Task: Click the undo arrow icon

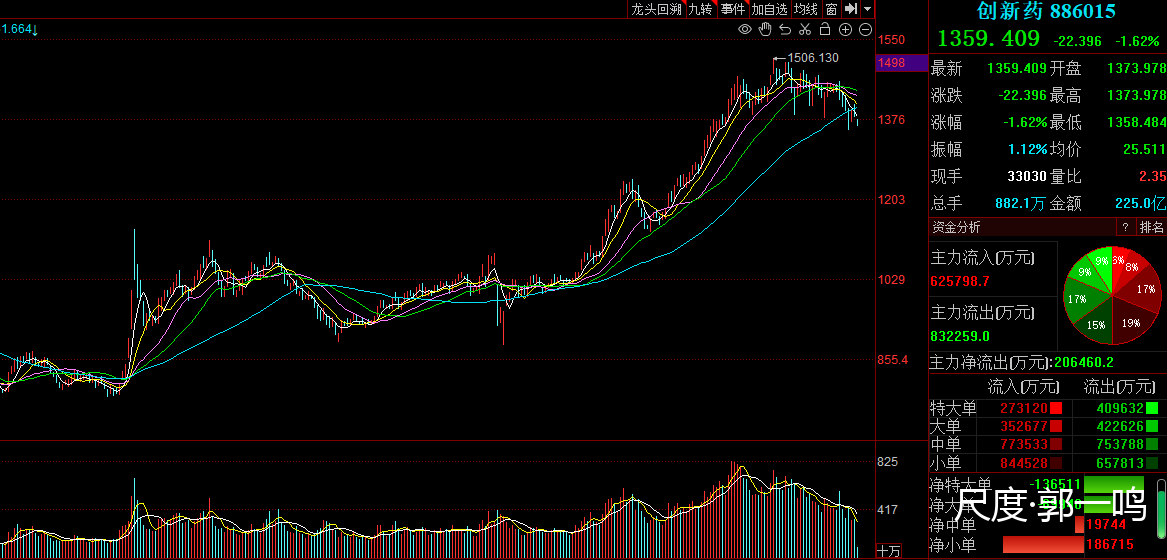Action: click(785, 30)
